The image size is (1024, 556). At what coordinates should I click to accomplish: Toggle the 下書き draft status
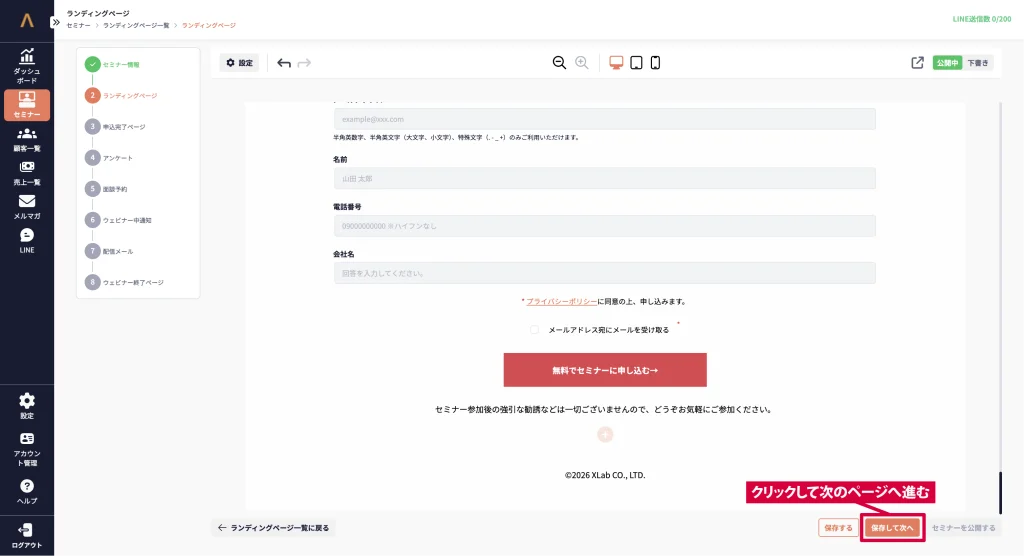(x=977, y=63)
